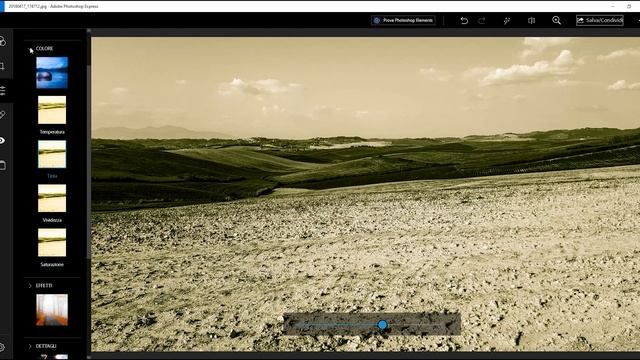Collapse the COLORE section

click(30, 49)
